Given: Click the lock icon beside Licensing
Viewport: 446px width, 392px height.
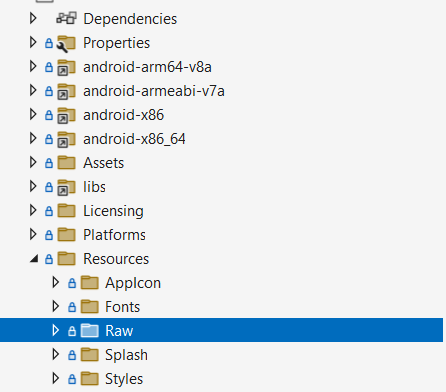Looking at the screenshot, I should [49, 211].
